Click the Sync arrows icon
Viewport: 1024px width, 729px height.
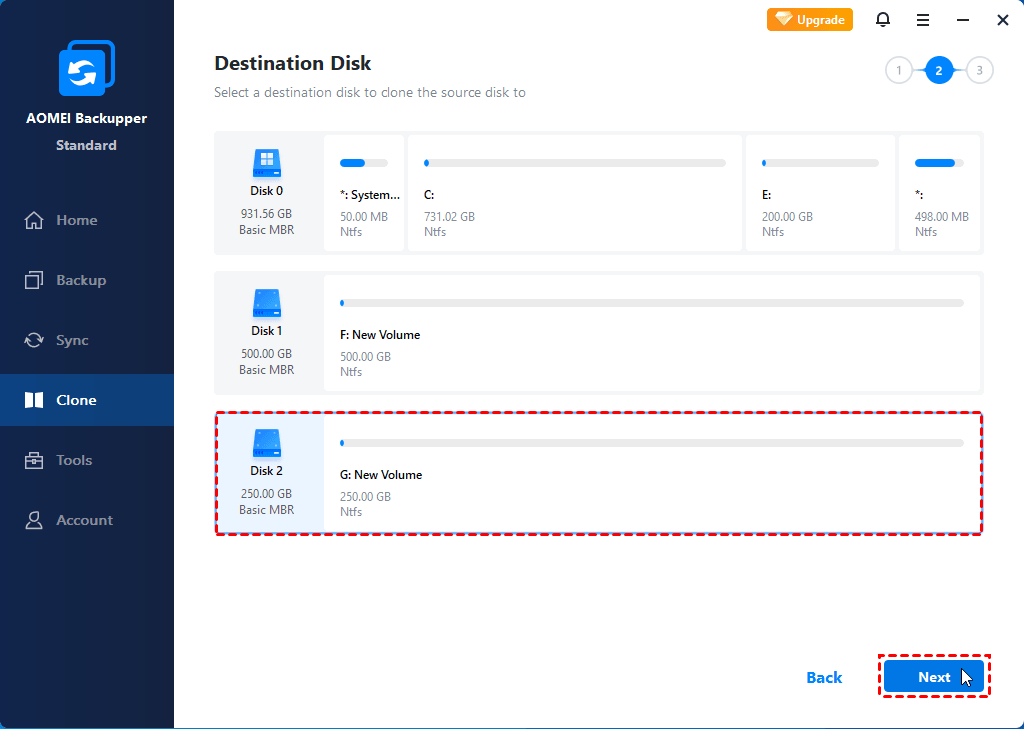(x=34, y=340)
